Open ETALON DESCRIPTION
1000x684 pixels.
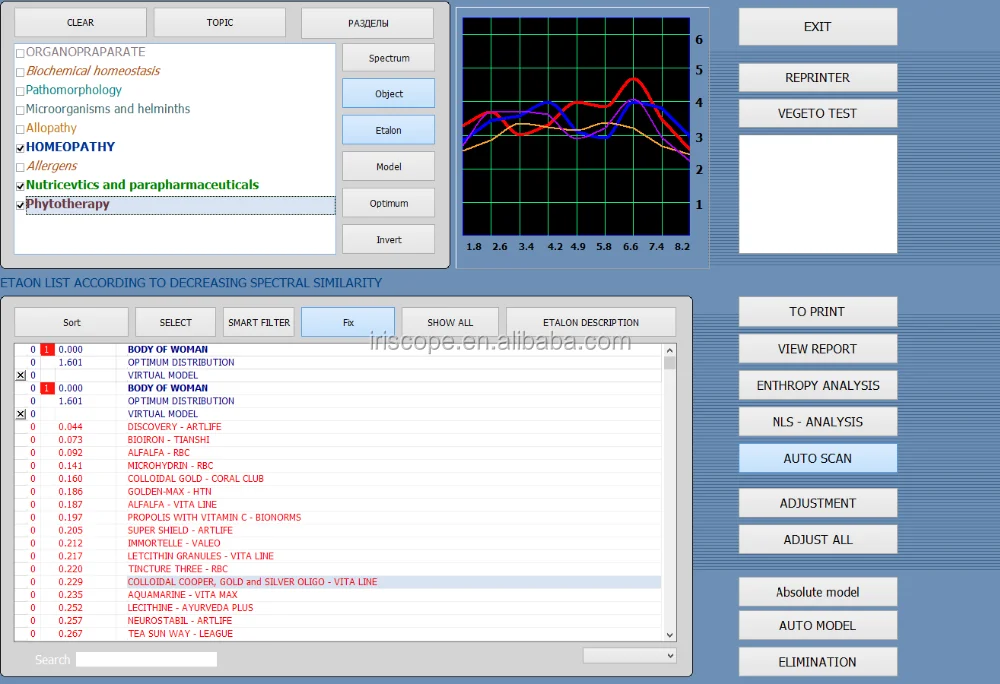point(590,322)
